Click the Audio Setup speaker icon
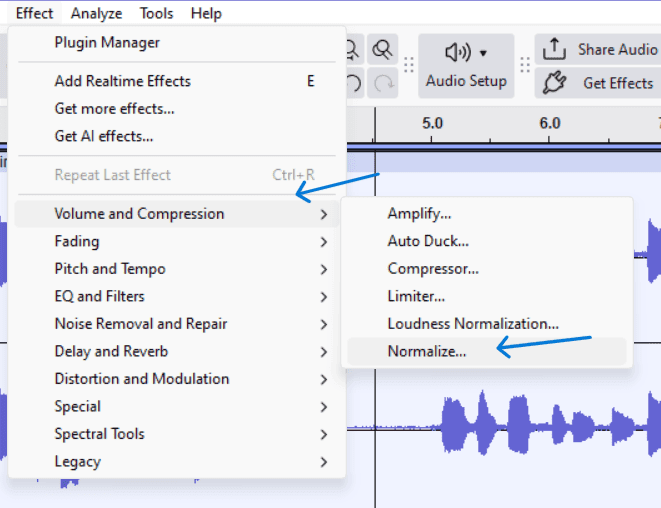This screenshot has width=661, height=508. (x=458, y=53)
